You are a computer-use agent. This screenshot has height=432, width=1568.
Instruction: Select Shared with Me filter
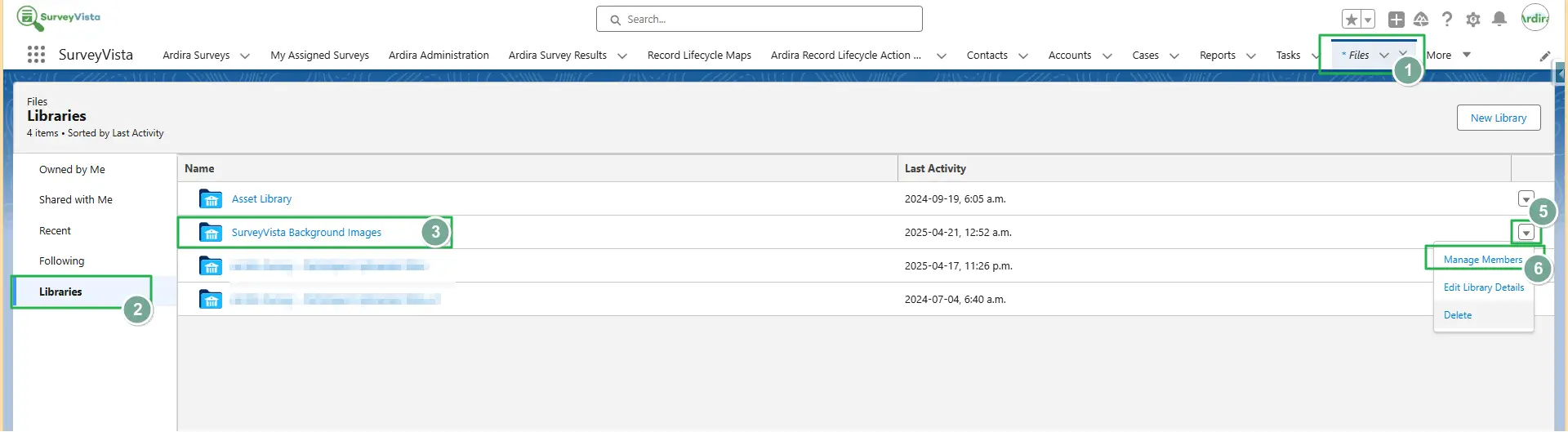pos(76,200)
